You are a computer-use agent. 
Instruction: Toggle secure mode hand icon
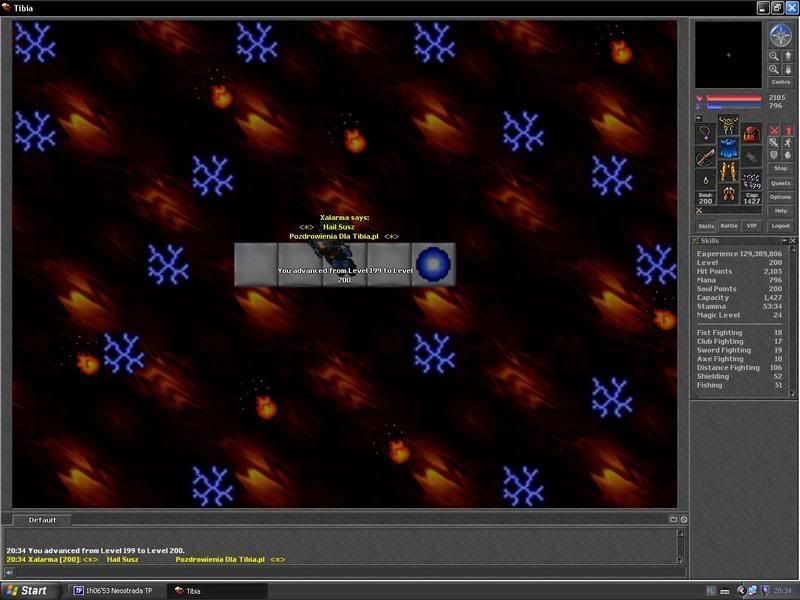point(788,155)
